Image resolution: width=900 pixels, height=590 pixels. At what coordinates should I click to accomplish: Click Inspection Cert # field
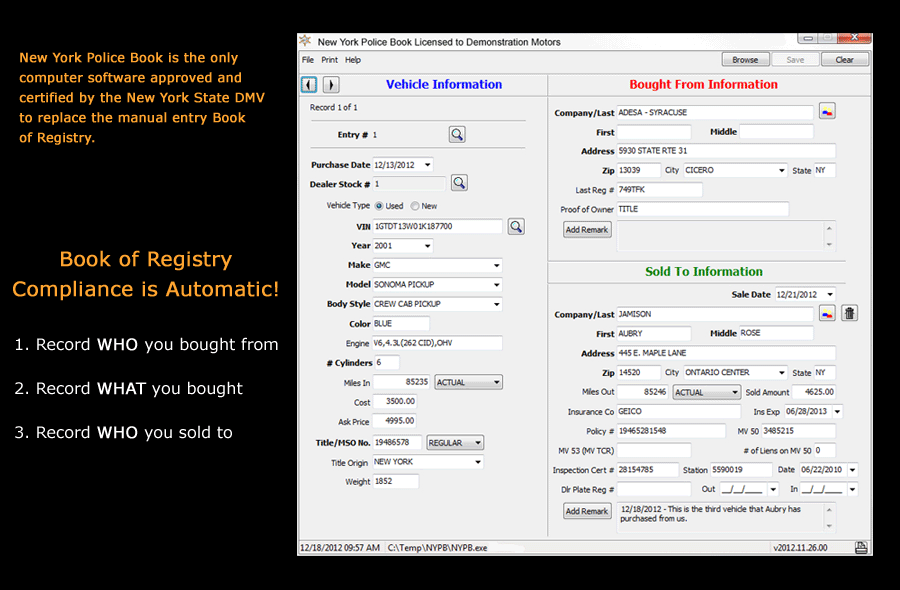pyautogui.click(x=647, y=470)
